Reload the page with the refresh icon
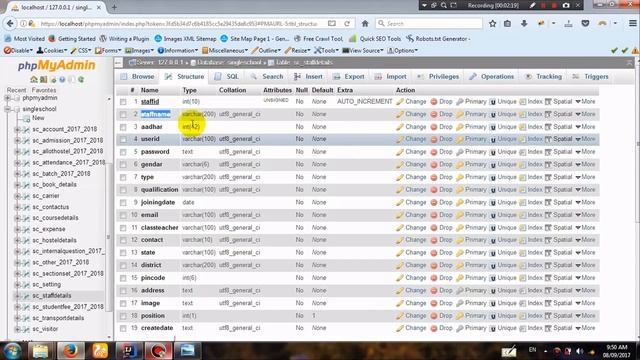Image resolution: width=640 pixels, height=360 pixels. (x=347, y=24)
